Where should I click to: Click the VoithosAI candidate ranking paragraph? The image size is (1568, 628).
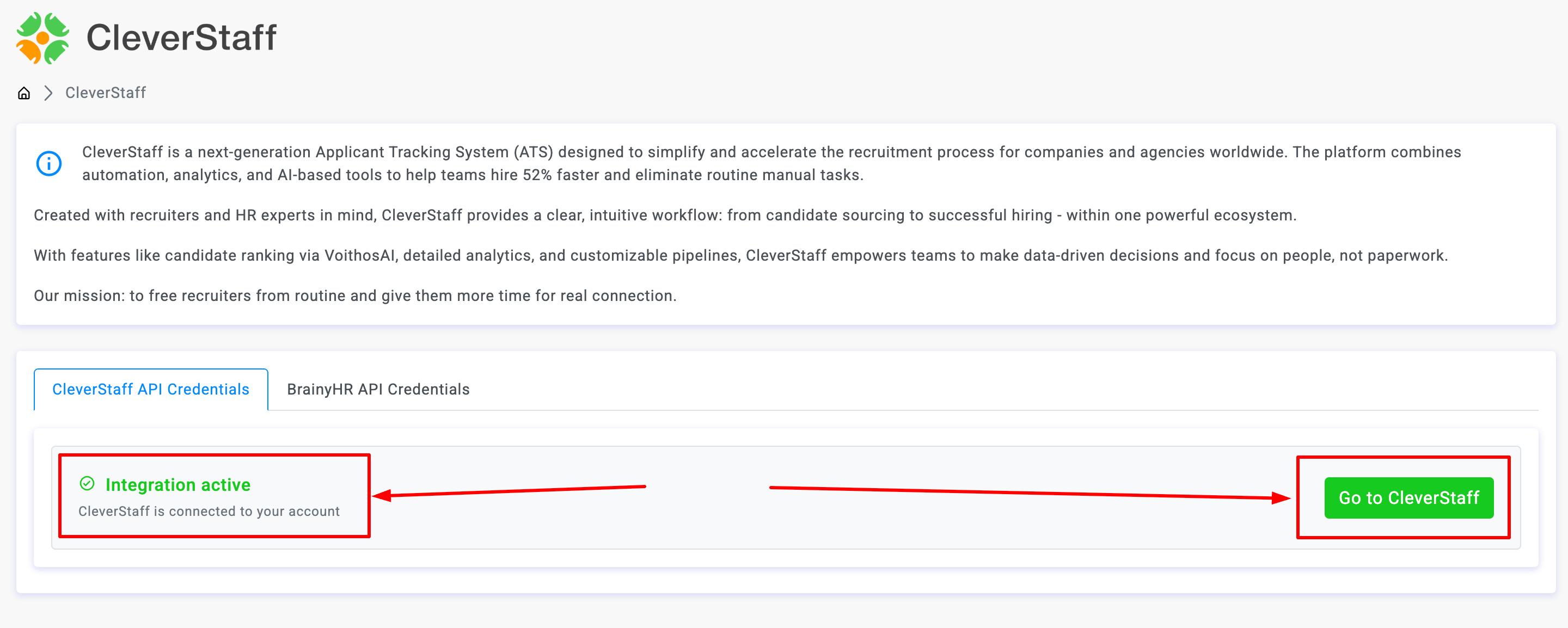tap(740, 256)
